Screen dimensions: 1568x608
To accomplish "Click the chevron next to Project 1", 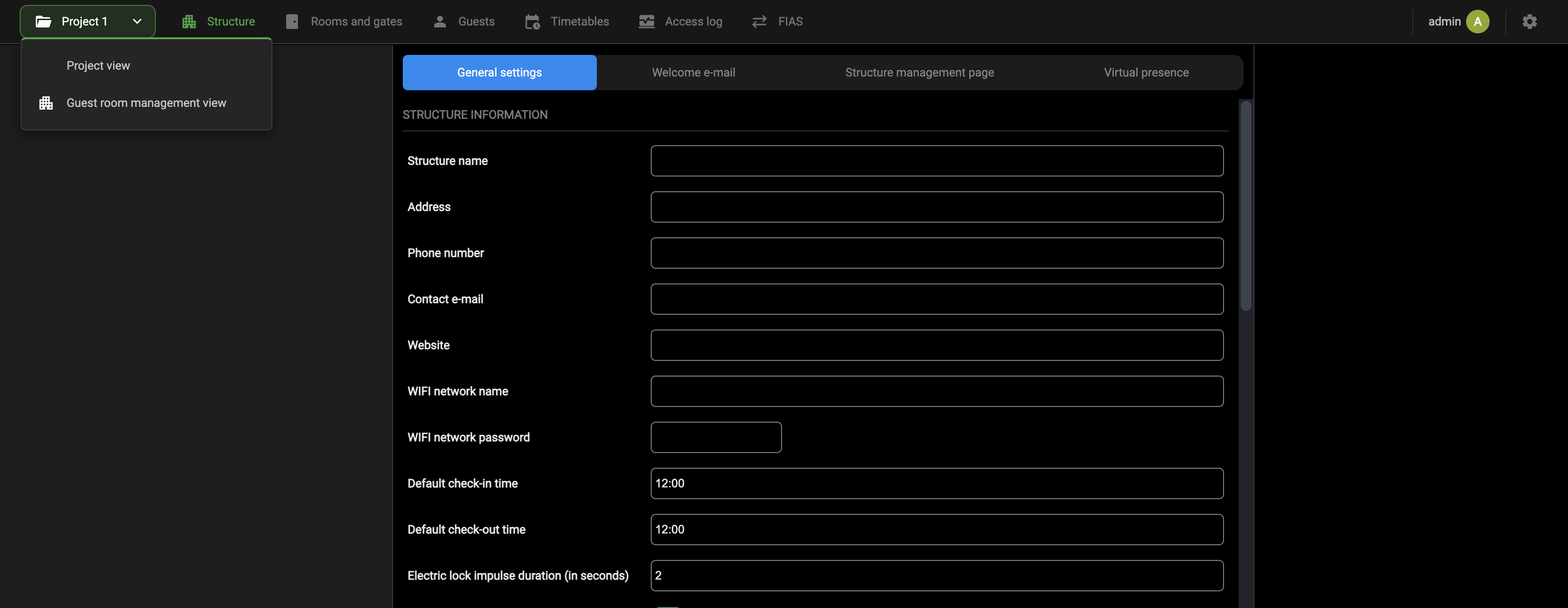I will coord(137,21).
